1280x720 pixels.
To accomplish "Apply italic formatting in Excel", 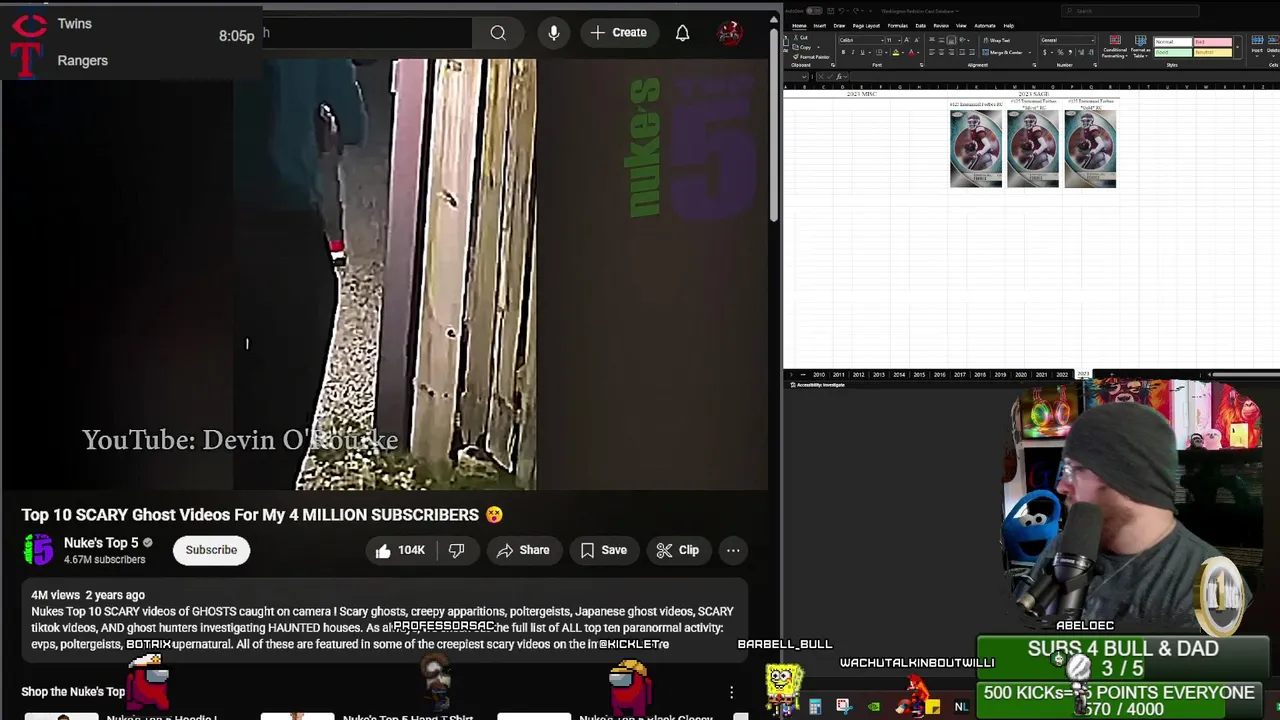I will tap(853, 52).
